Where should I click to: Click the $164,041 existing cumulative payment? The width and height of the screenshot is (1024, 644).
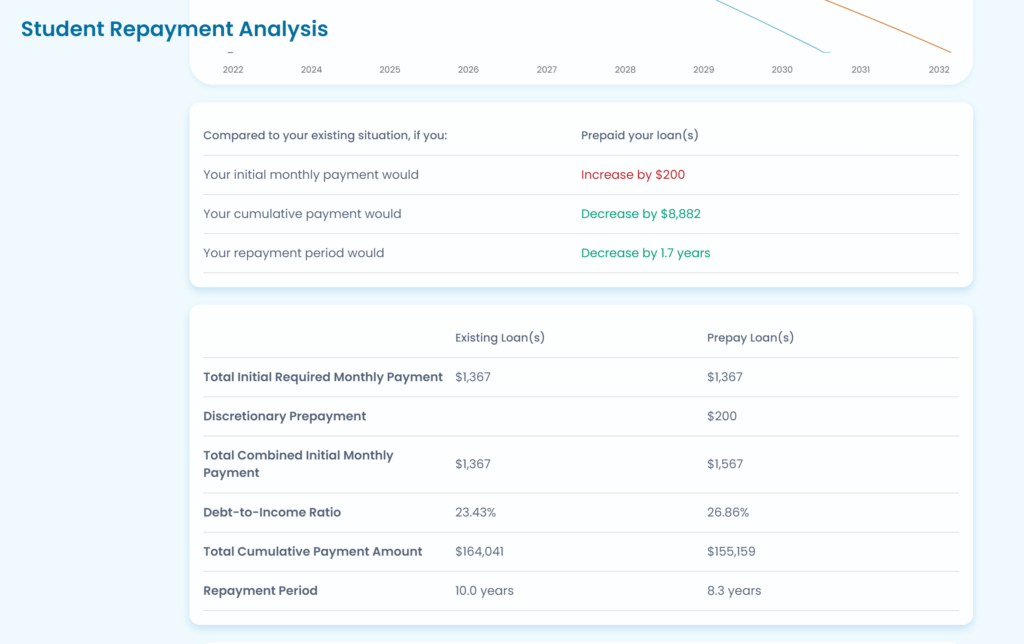coord(480,551)
